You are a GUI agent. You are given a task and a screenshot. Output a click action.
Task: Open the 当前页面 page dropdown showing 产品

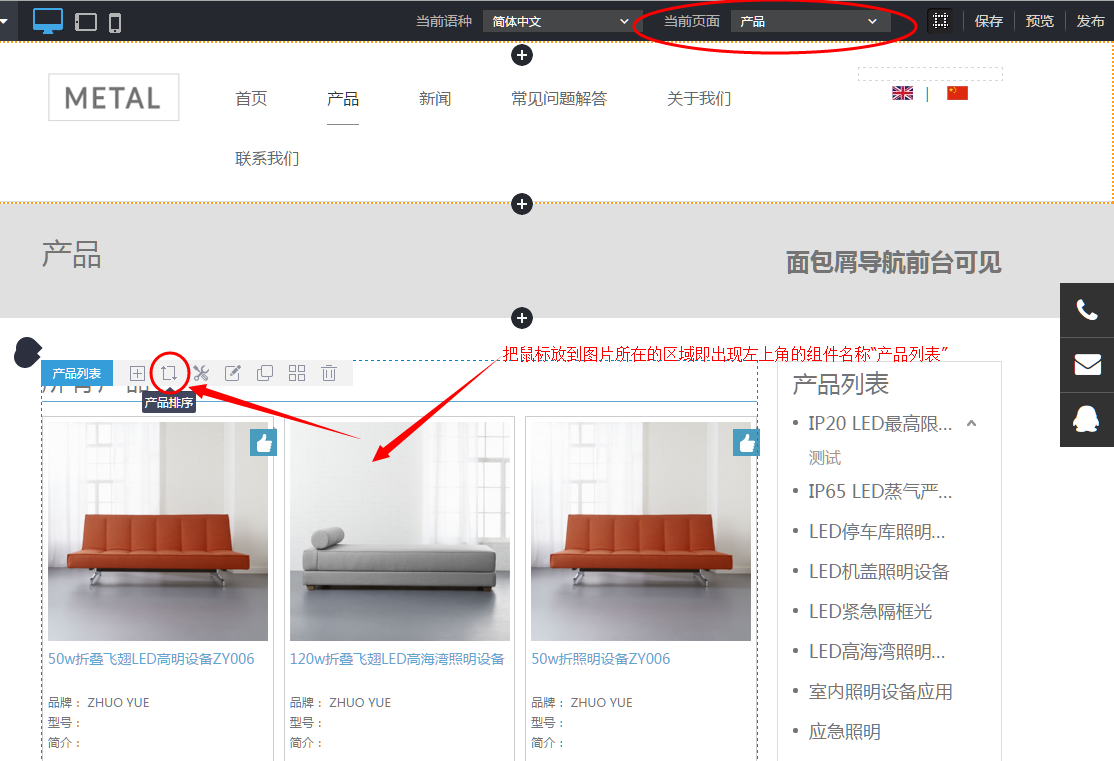[810, 21]
